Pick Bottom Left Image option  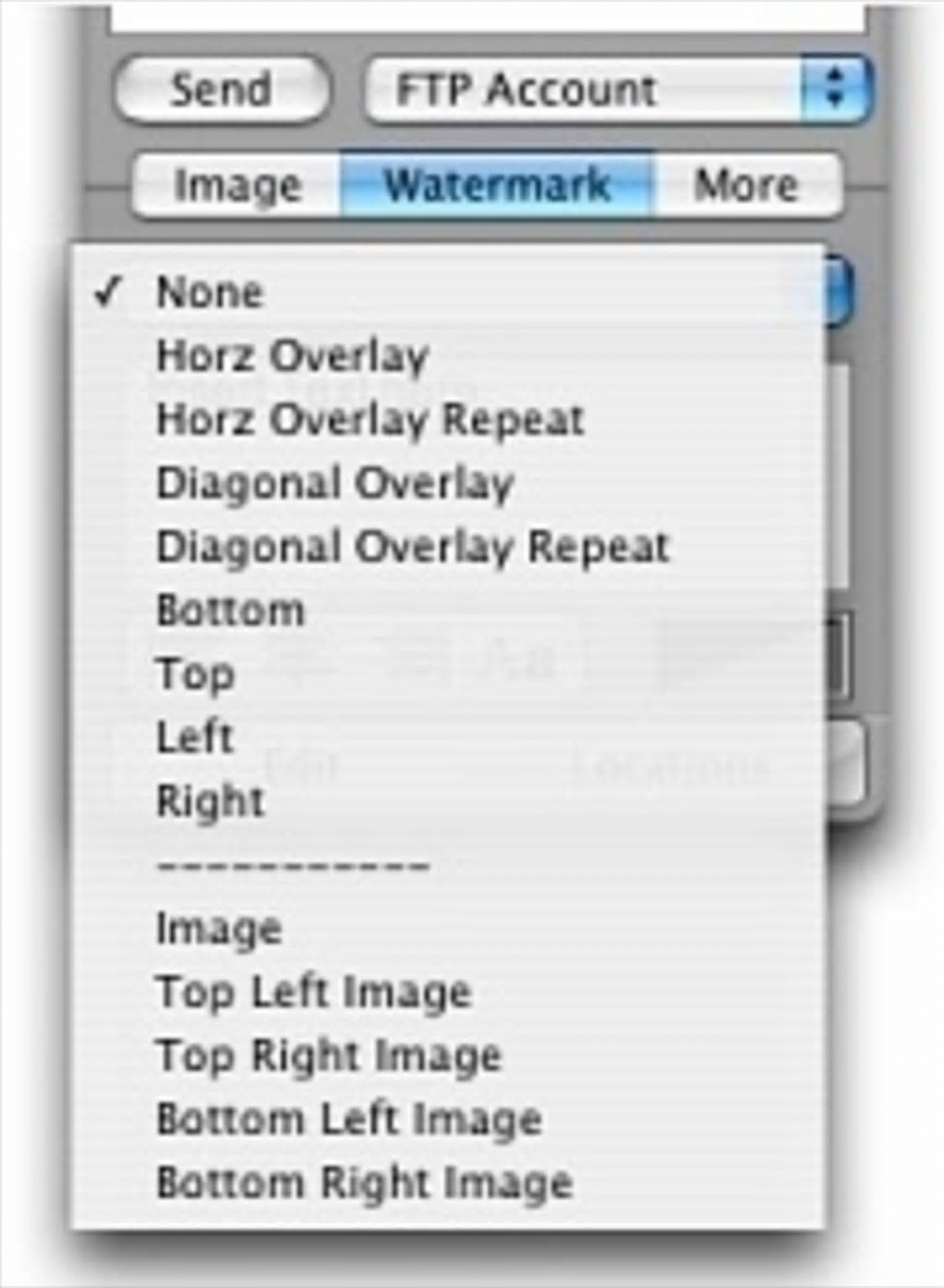point(350,1120)
